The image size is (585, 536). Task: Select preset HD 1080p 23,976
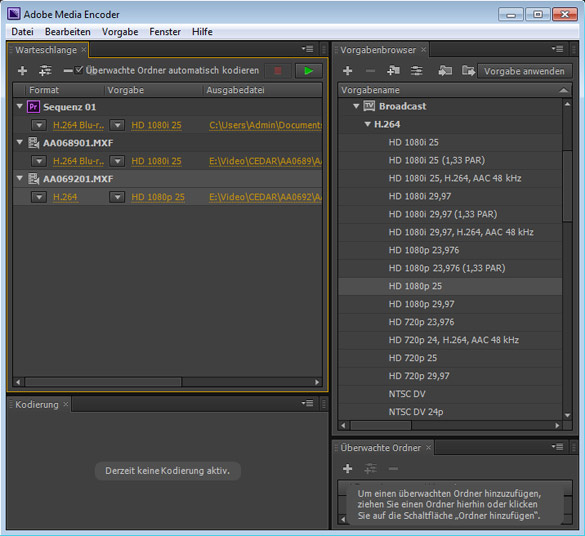[450, 250]
